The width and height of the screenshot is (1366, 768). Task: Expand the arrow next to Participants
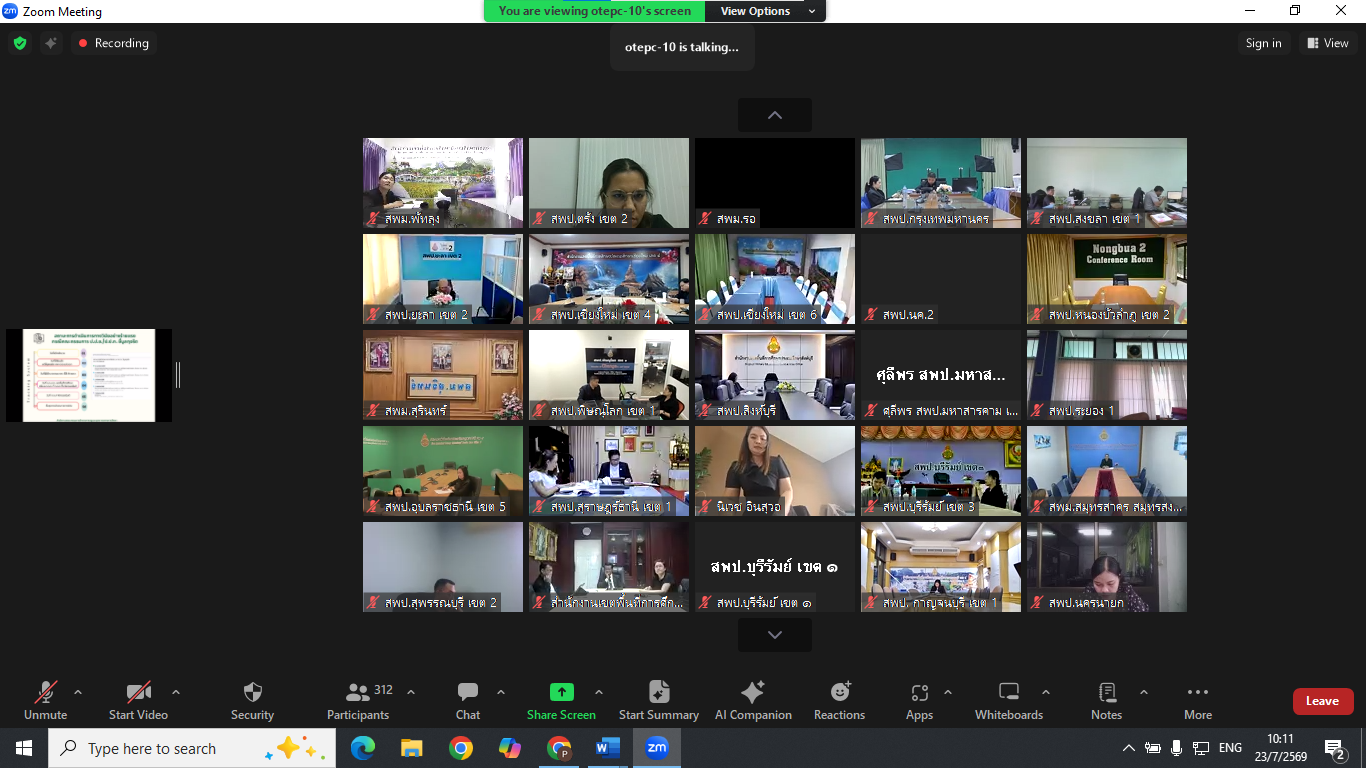tap(410, 692)
